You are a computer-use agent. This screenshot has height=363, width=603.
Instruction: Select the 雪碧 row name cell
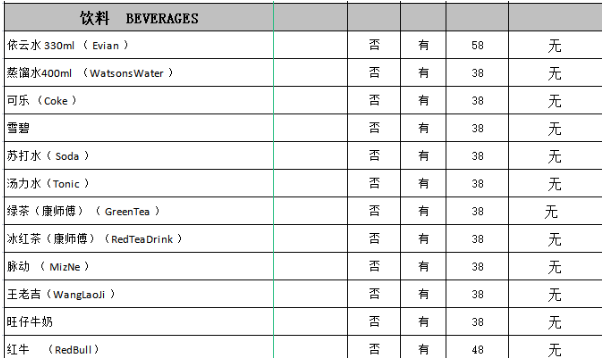pos(139,128)
